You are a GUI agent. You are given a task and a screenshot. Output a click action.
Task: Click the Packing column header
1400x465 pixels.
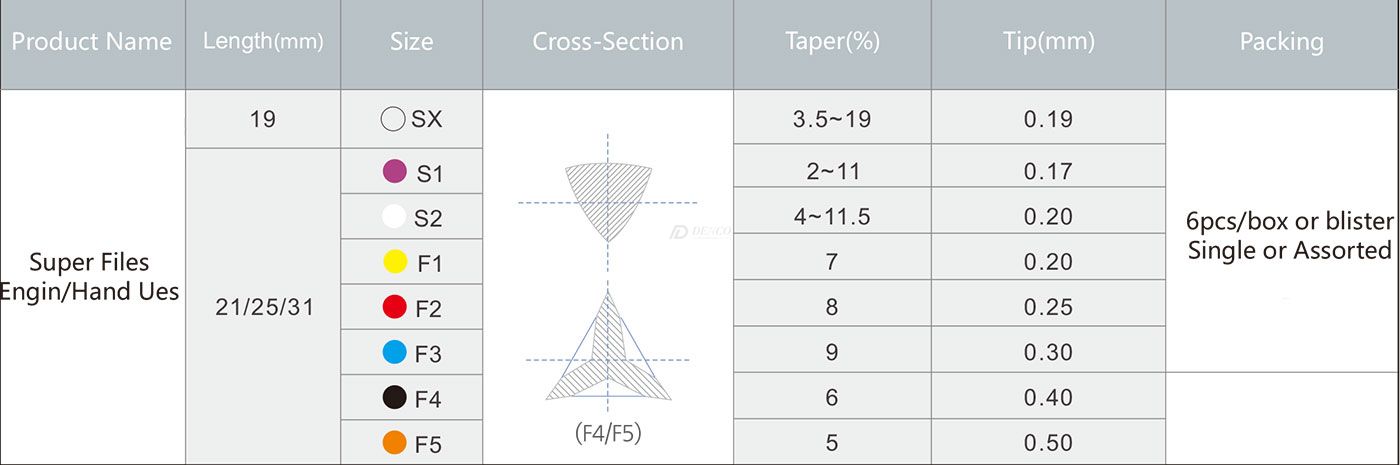tap(1282, 42)
